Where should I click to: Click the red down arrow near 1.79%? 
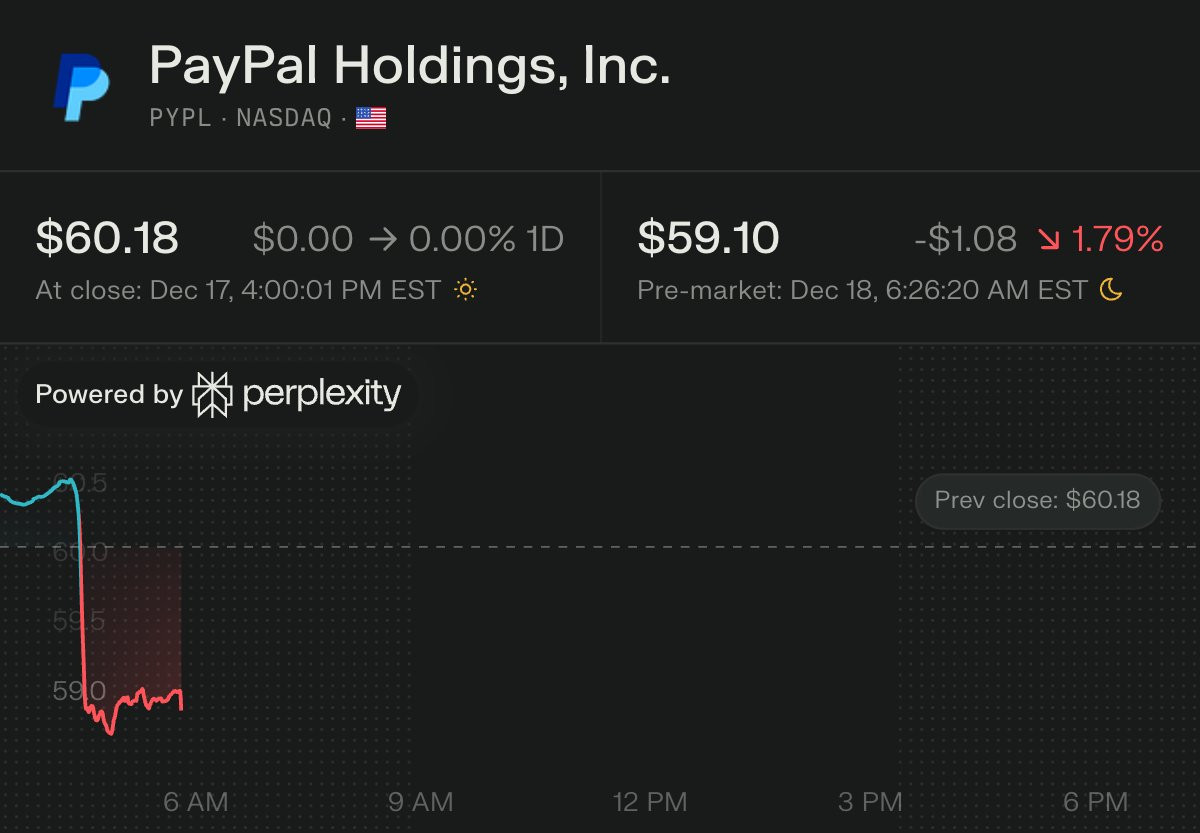pos(1049,239)
